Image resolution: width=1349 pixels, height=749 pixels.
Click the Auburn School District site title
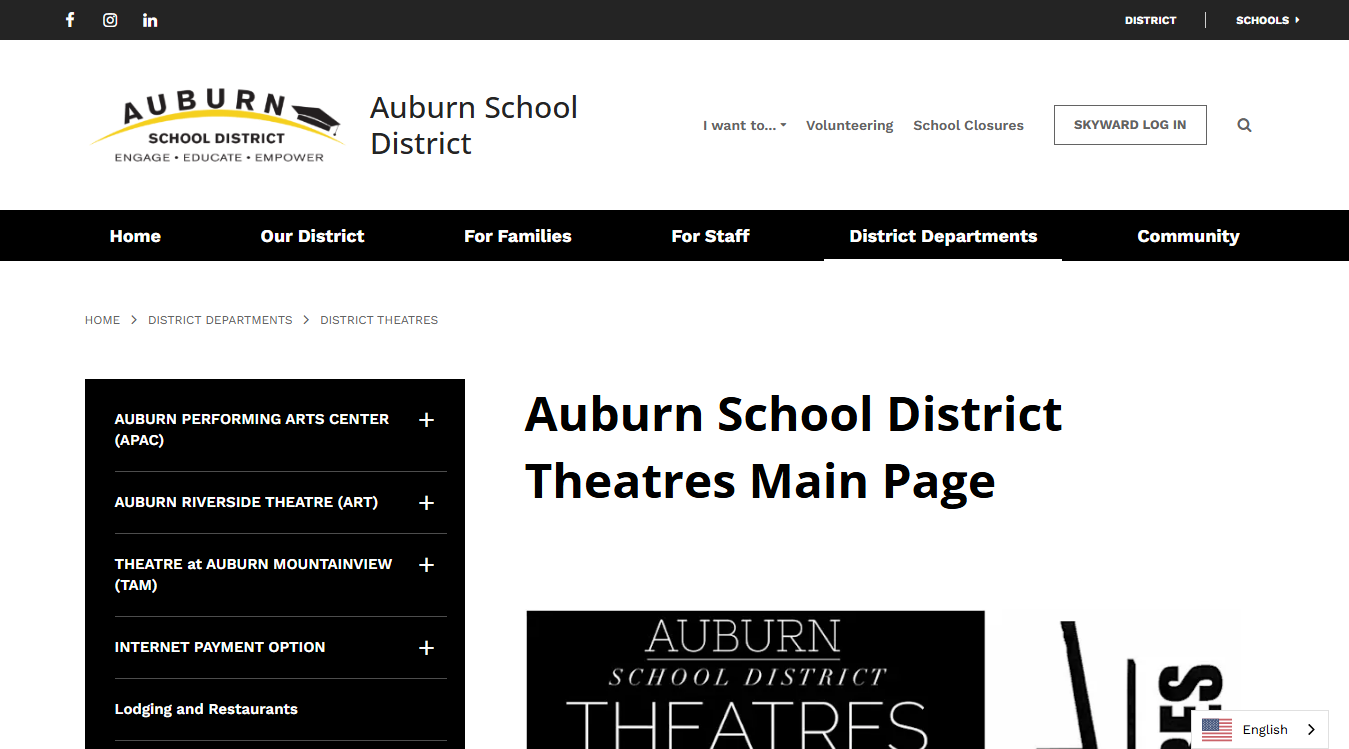(474, 125)
